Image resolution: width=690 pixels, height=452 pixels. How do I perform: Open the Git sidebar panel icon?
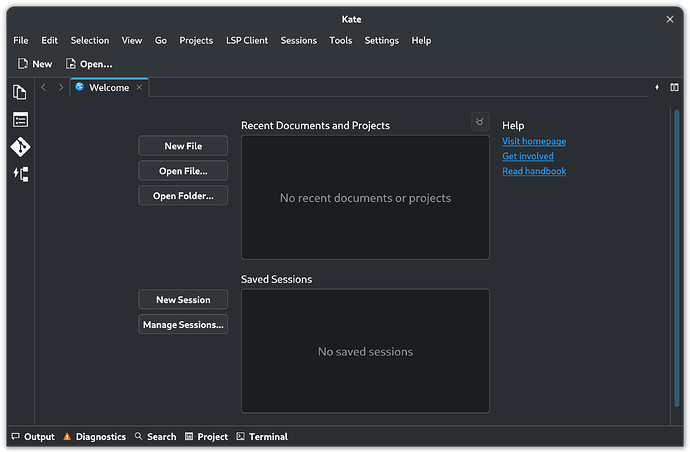pyautogui.click(x=20, y=147)
